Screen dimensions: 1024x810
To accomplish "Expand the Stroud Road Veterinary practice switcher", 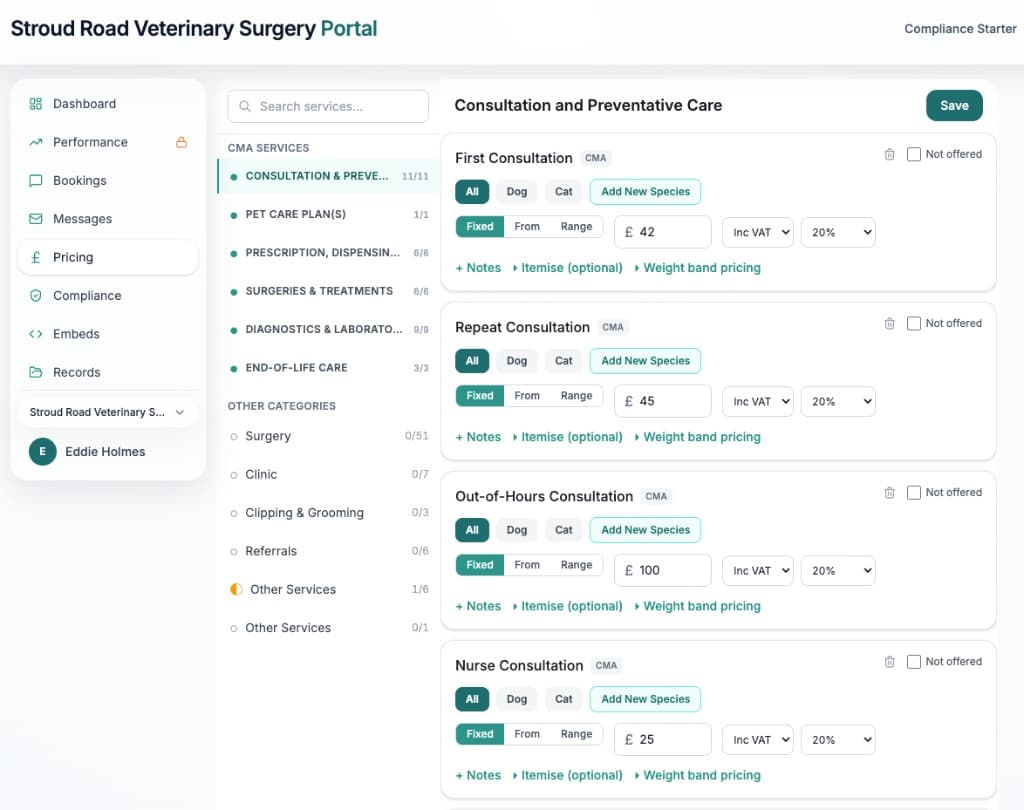I will 107,412.
